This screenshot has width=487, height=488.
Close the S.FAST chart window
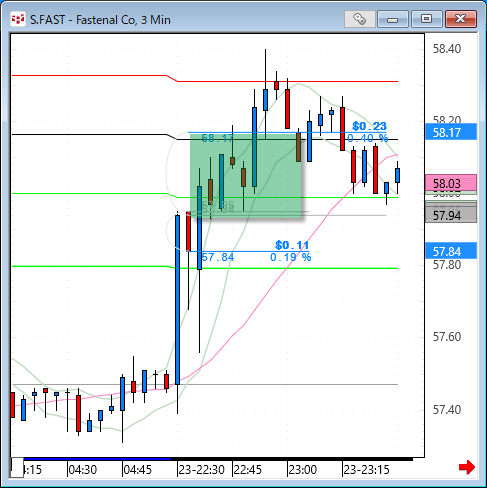coord(461,19)
